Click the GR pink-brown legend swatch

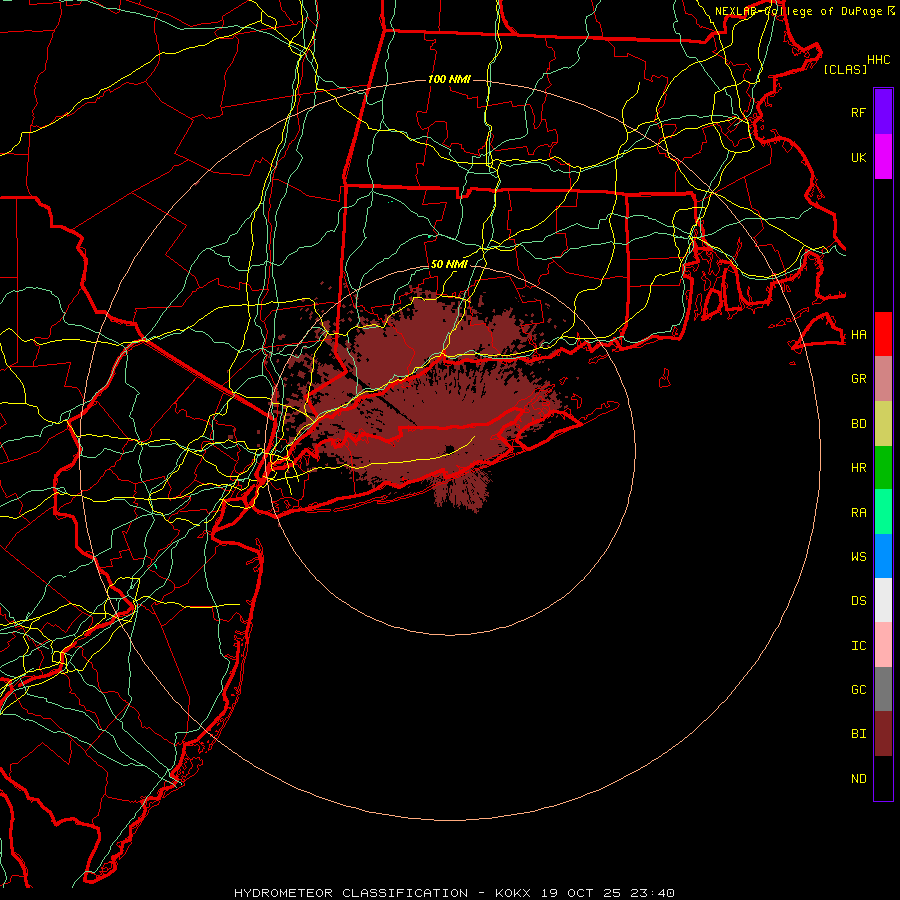coord(883,379)
